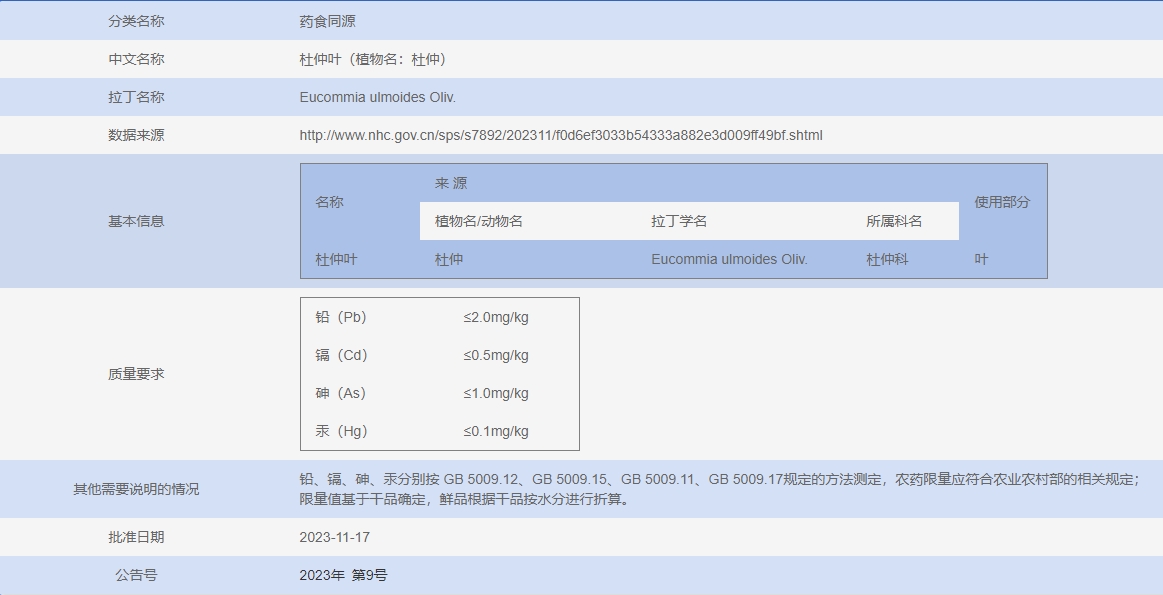The image size is (1163, 595).
Task: Select the ≤0.5mg/kg cadmium limit
Action: coord(496,355)
